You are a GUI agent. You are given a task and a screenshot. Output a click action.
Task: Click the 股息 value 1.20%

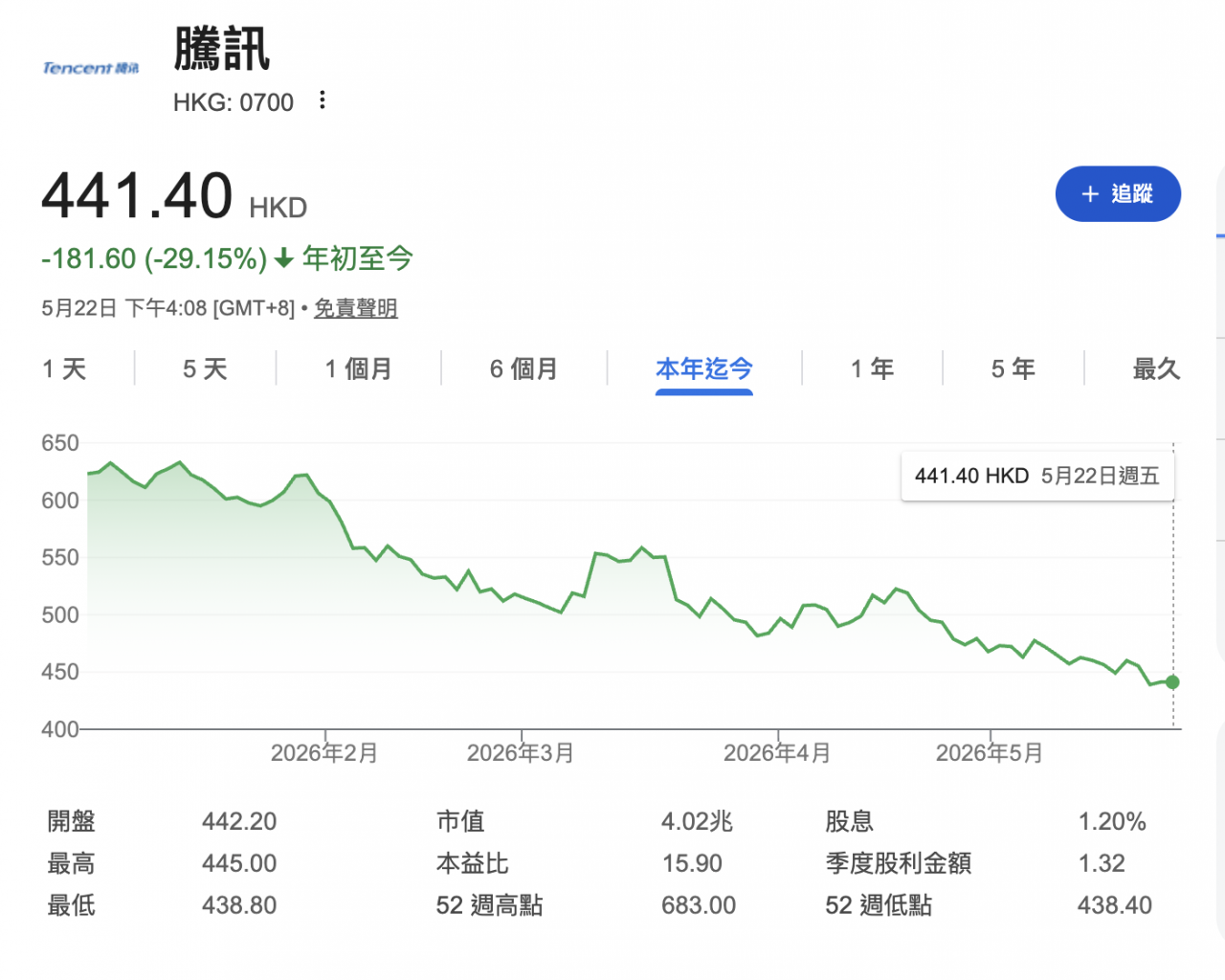tap(1112, 822)
